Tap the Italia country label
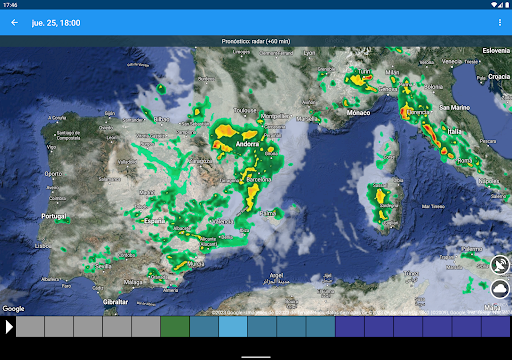The image size is (512, 360). coord(454,132)
